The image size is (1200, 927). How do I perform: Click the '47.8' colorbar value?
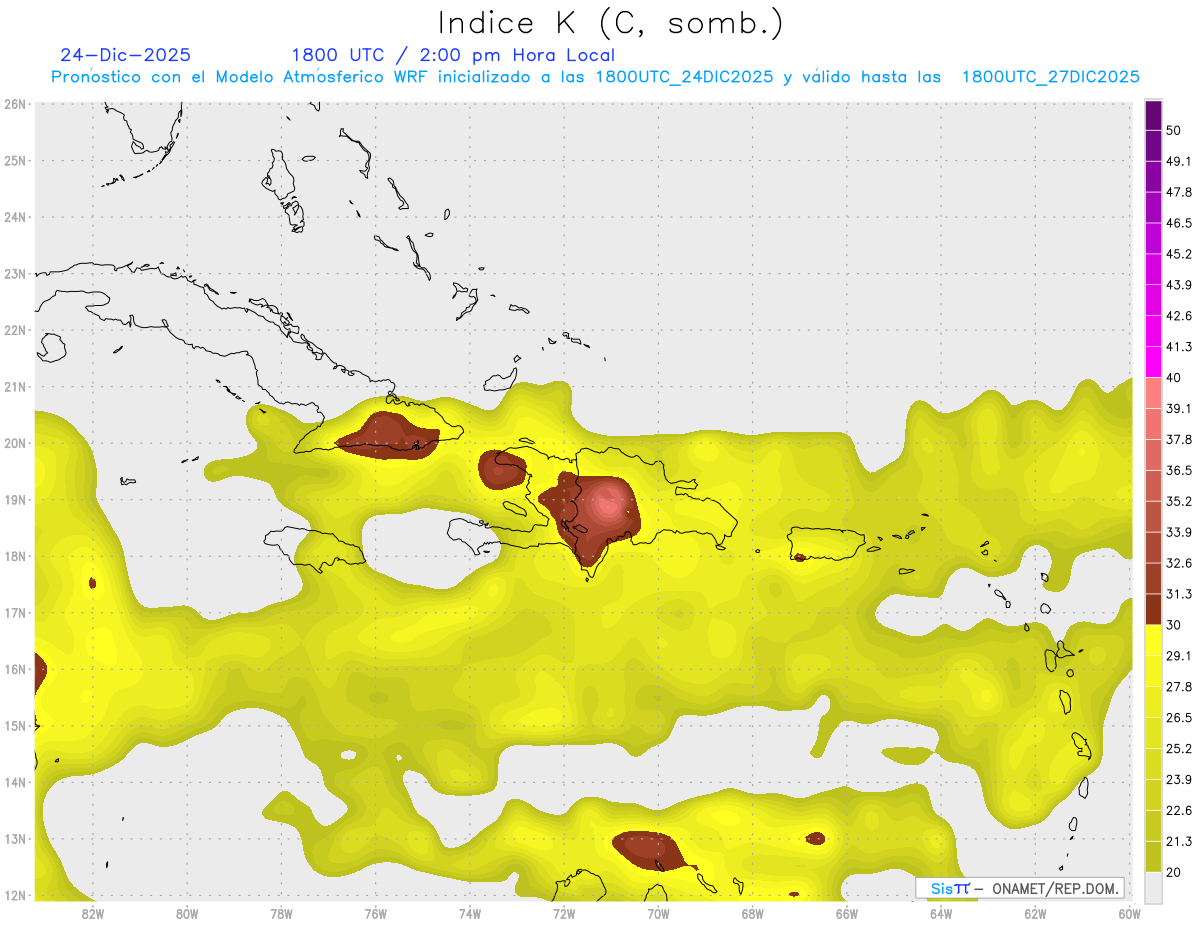point(1179,192)
